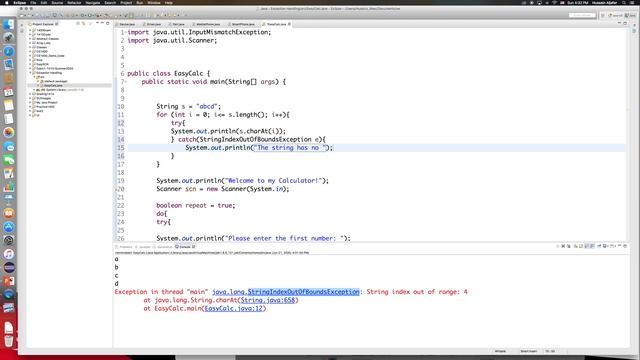
Task: Select the Exception Handling project
Action: (x=49, y=73)
